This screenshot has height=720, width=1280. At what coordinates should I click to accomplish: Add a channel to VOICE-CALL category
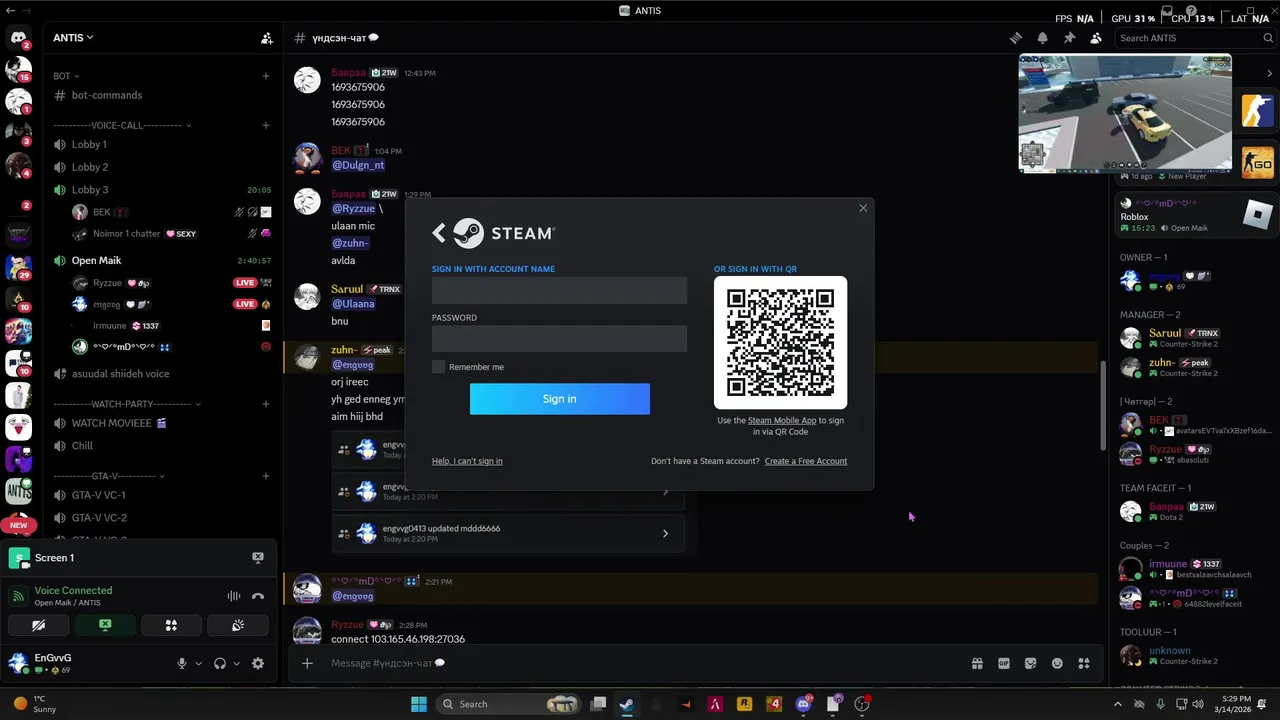pyautogui.click(x=266, y=125)
